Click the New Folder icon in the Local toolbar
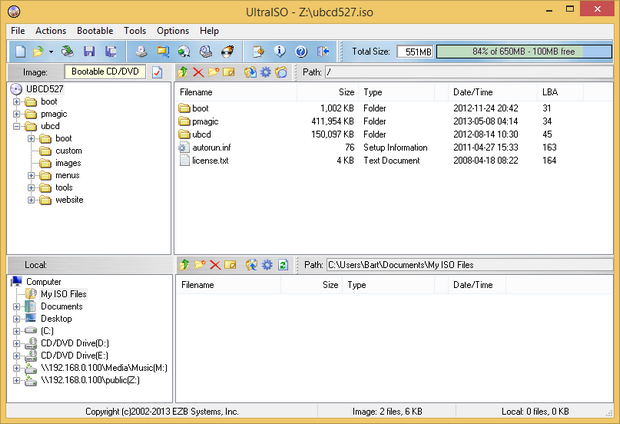 pyautogui.click(x=200, y=265)
